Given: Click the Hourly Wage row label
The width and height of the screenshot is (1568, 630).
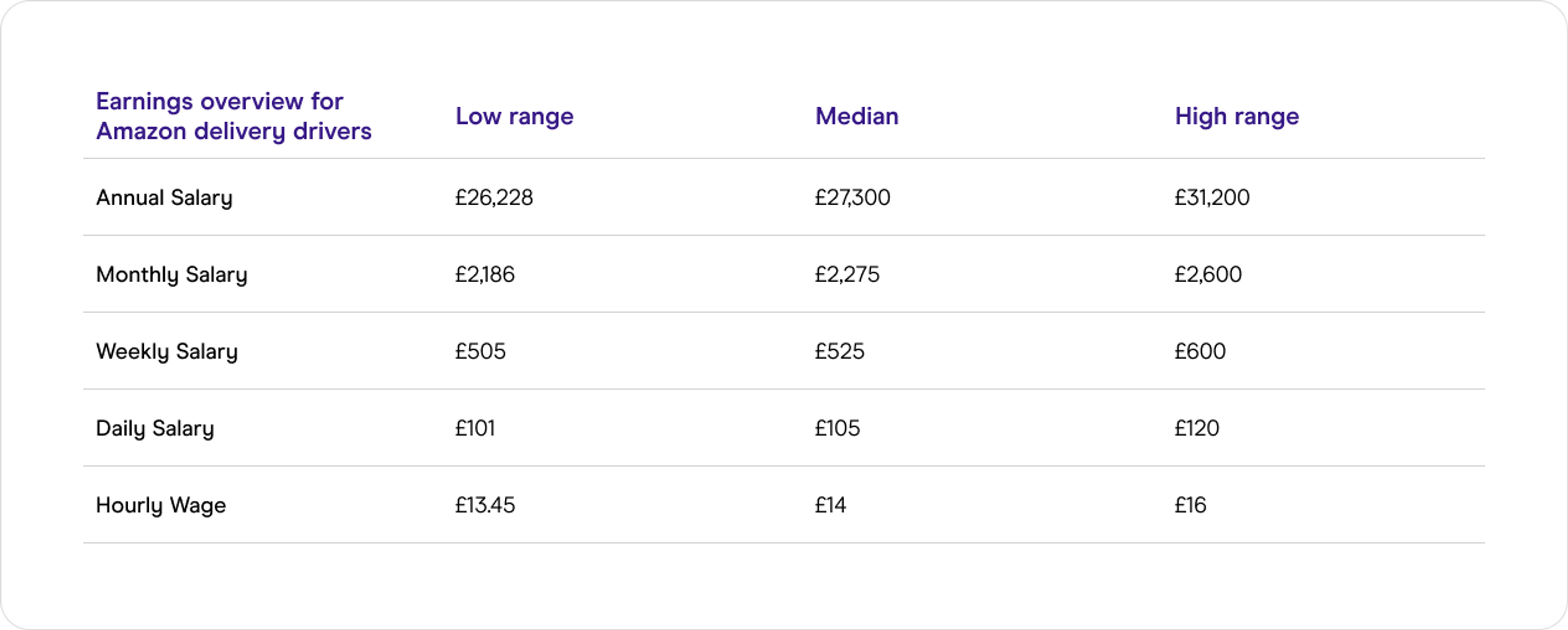Looking at the screenshot, I should click(x=161, y=505).
